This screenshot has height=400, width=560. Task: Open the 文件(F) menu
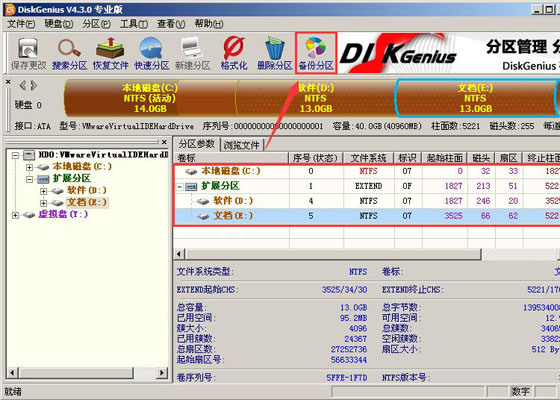21,24
